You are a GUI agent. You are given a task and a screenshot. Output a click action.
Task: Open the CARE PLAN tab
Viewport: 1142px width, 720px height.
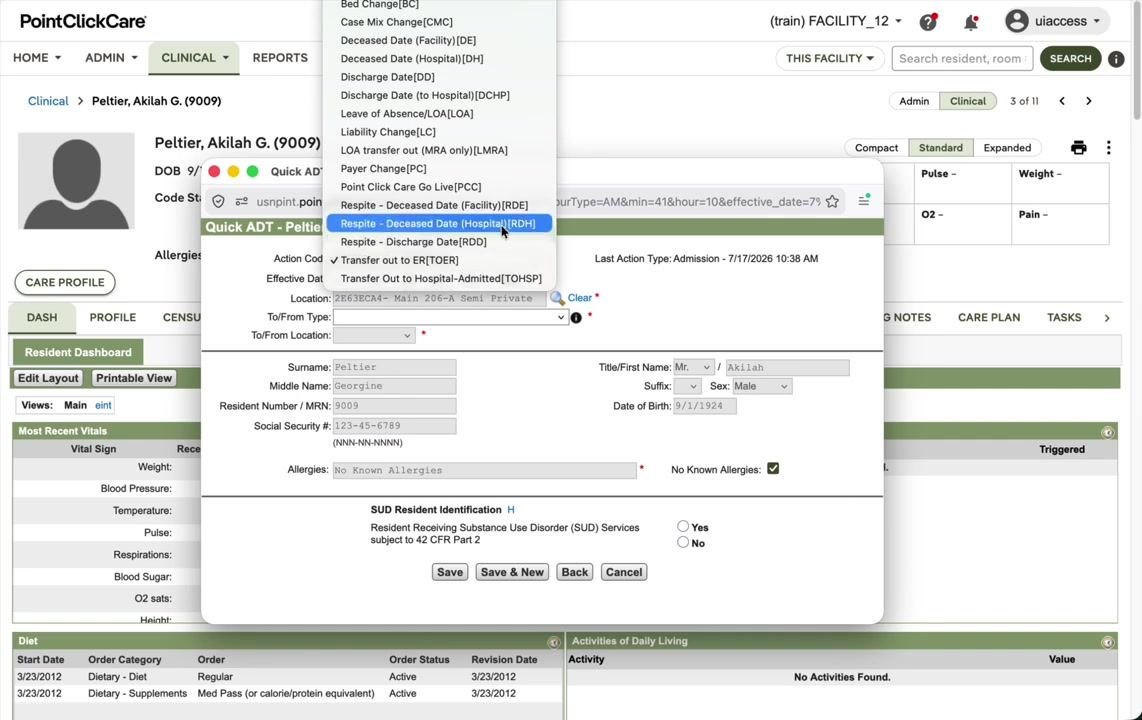(x=989, y=317)
